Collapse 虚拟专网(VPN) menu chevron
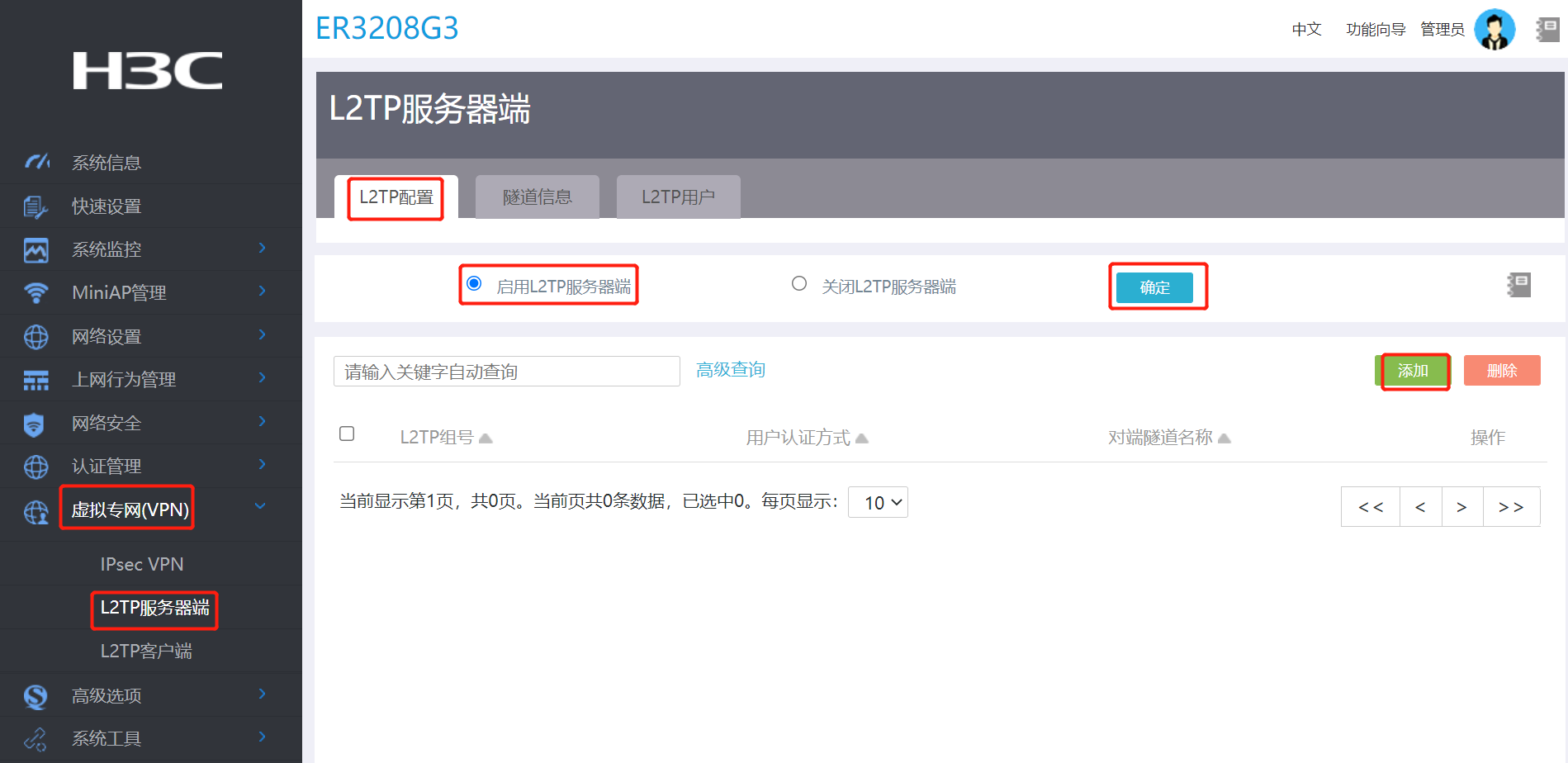This screenshot has height=763, width=1568. point(260,505)
